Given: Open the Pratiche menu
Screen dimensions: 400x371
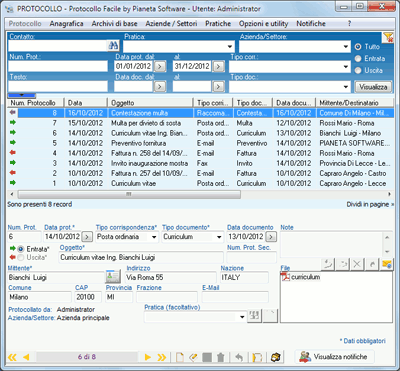Looking at the screenshot, I should pos(218,24).
